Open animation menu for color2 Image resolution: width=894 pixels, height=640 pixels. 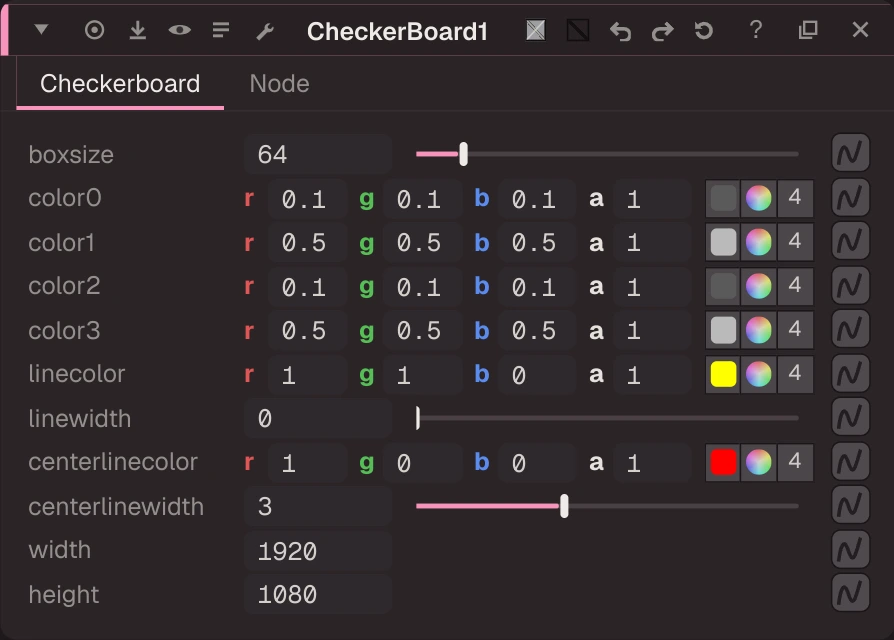(850, 285)
